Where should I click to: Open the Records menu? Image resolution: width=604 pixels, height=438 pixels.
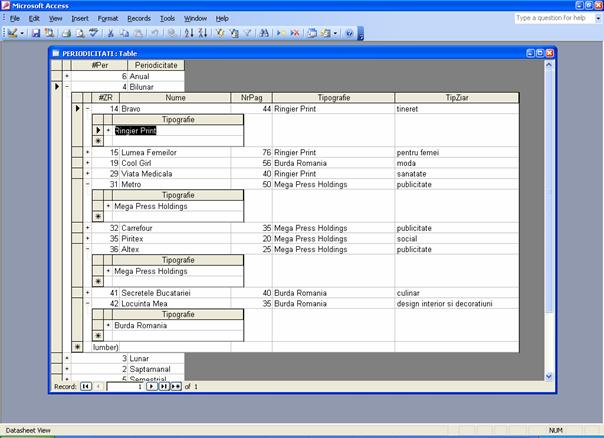pos(138,18)
